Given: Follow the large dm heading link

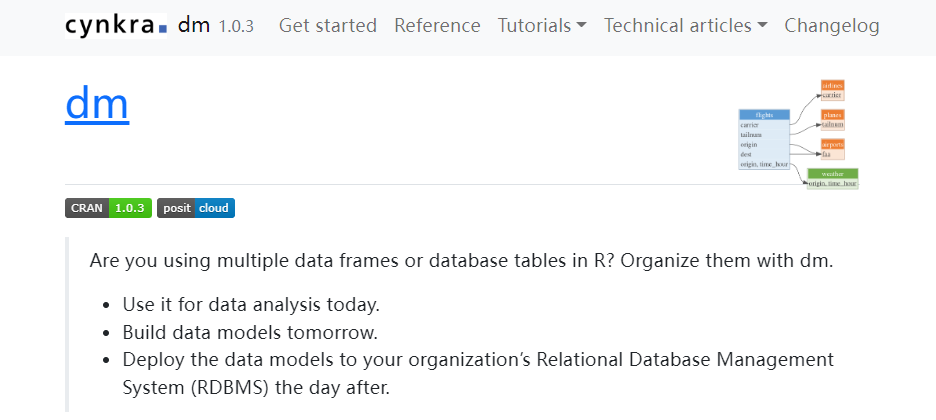Looking at the screenshot, I should pos(97,104).
